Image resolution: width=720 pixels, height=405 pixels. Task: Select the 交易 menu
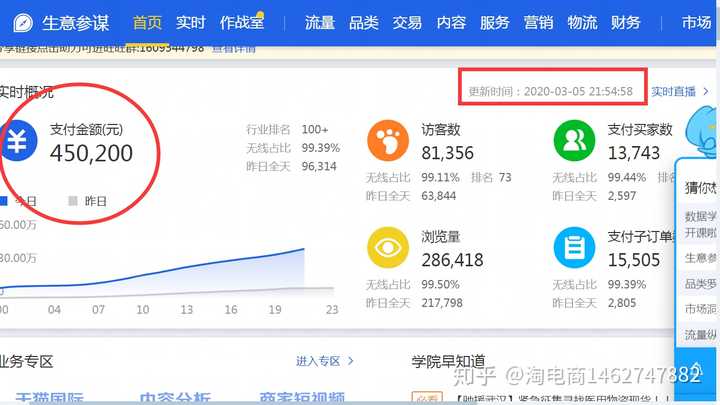point(407,22)
